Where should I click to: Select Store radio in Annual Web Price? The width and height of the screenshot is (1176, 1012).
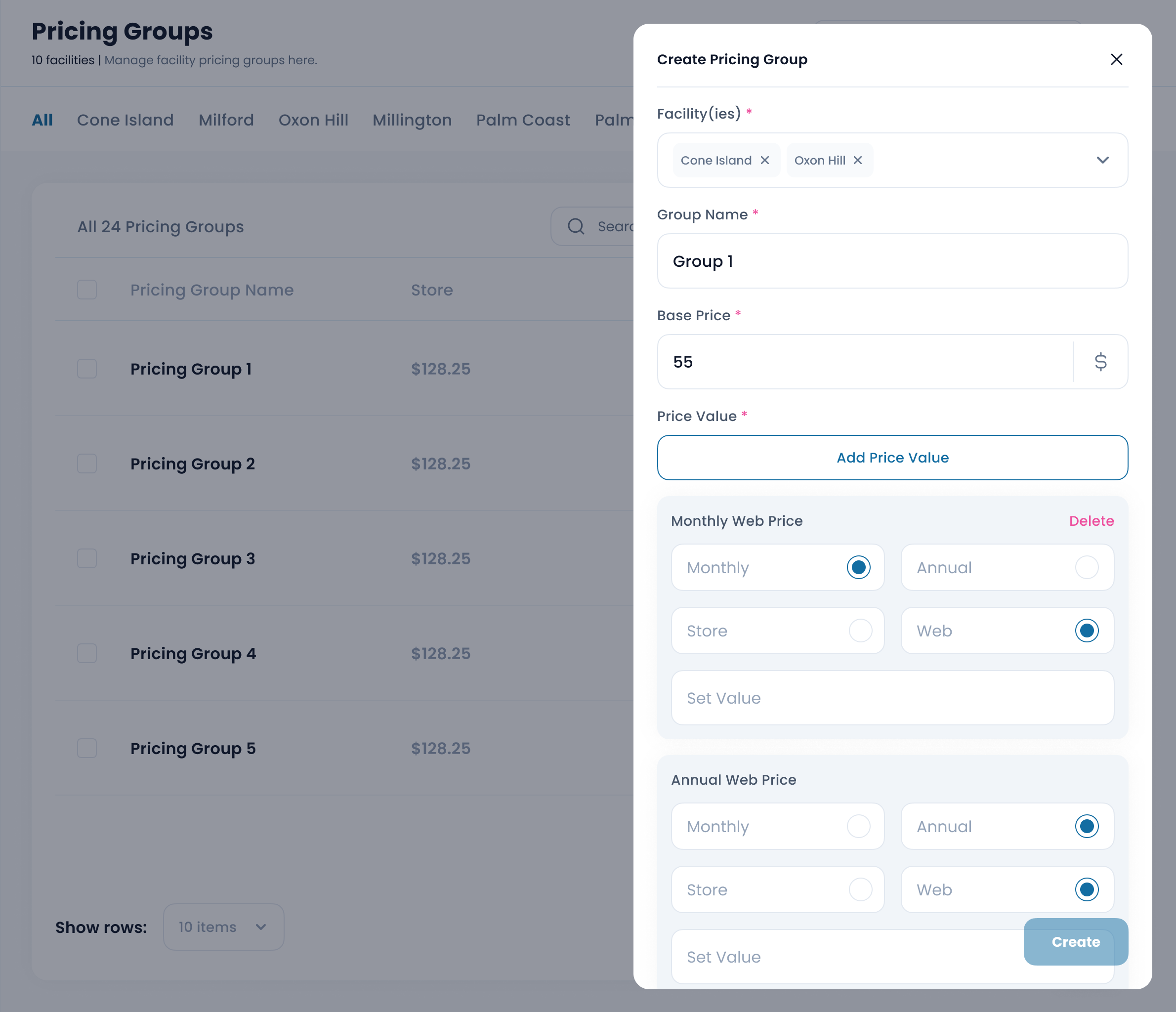click(860, 889)
